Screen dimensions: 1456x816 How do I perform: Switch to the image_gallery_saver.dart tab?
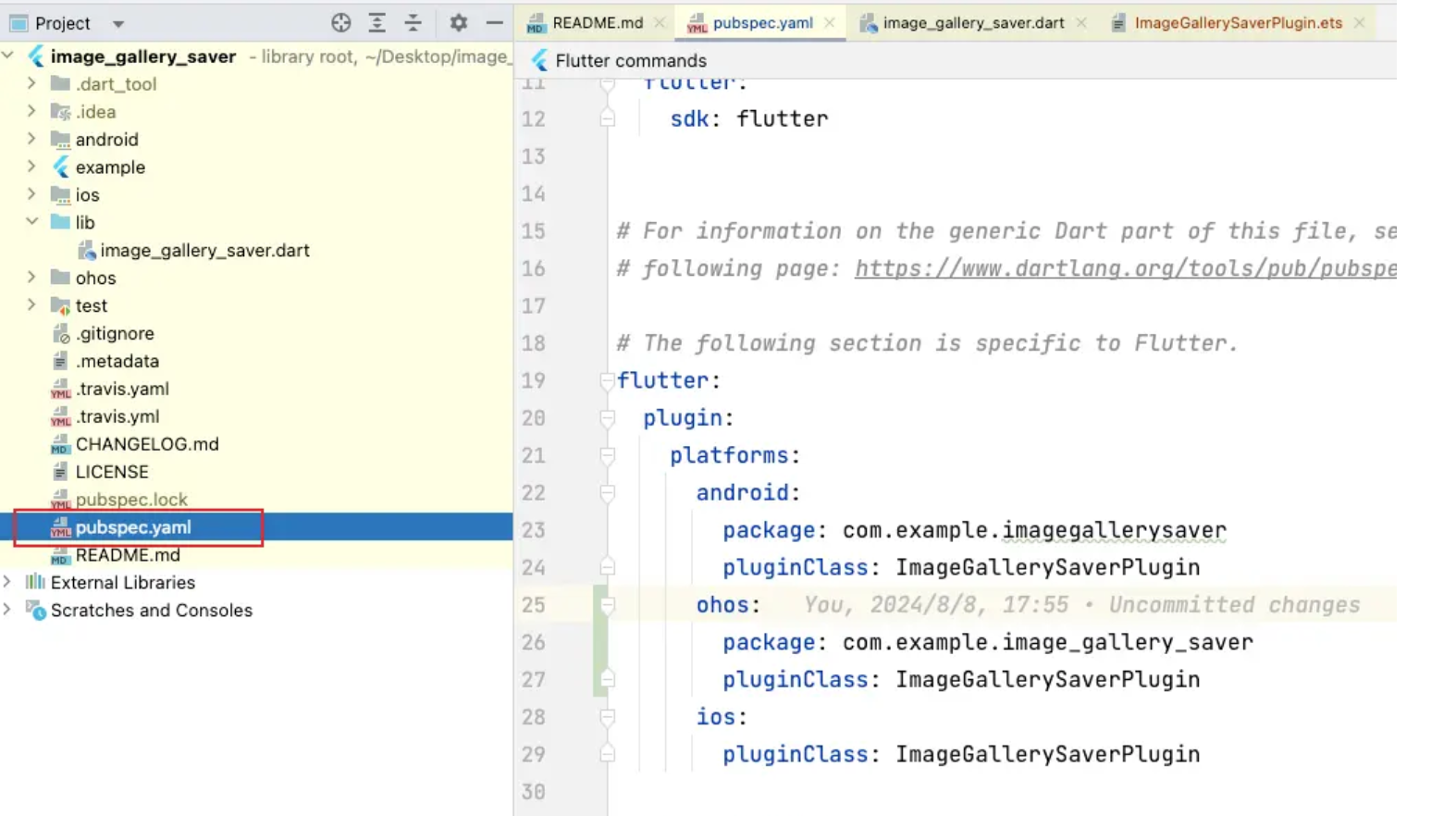[x=972, y=23]
